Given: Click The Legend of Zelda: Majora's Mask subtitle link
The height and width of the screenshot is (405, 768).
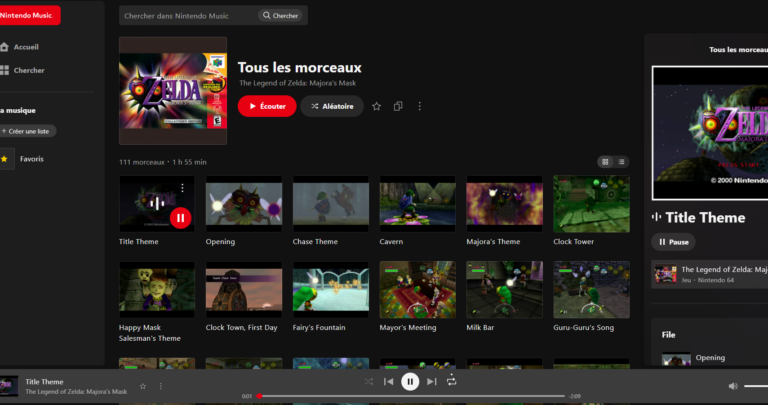Looking at the screenshot, I should 298,83.
